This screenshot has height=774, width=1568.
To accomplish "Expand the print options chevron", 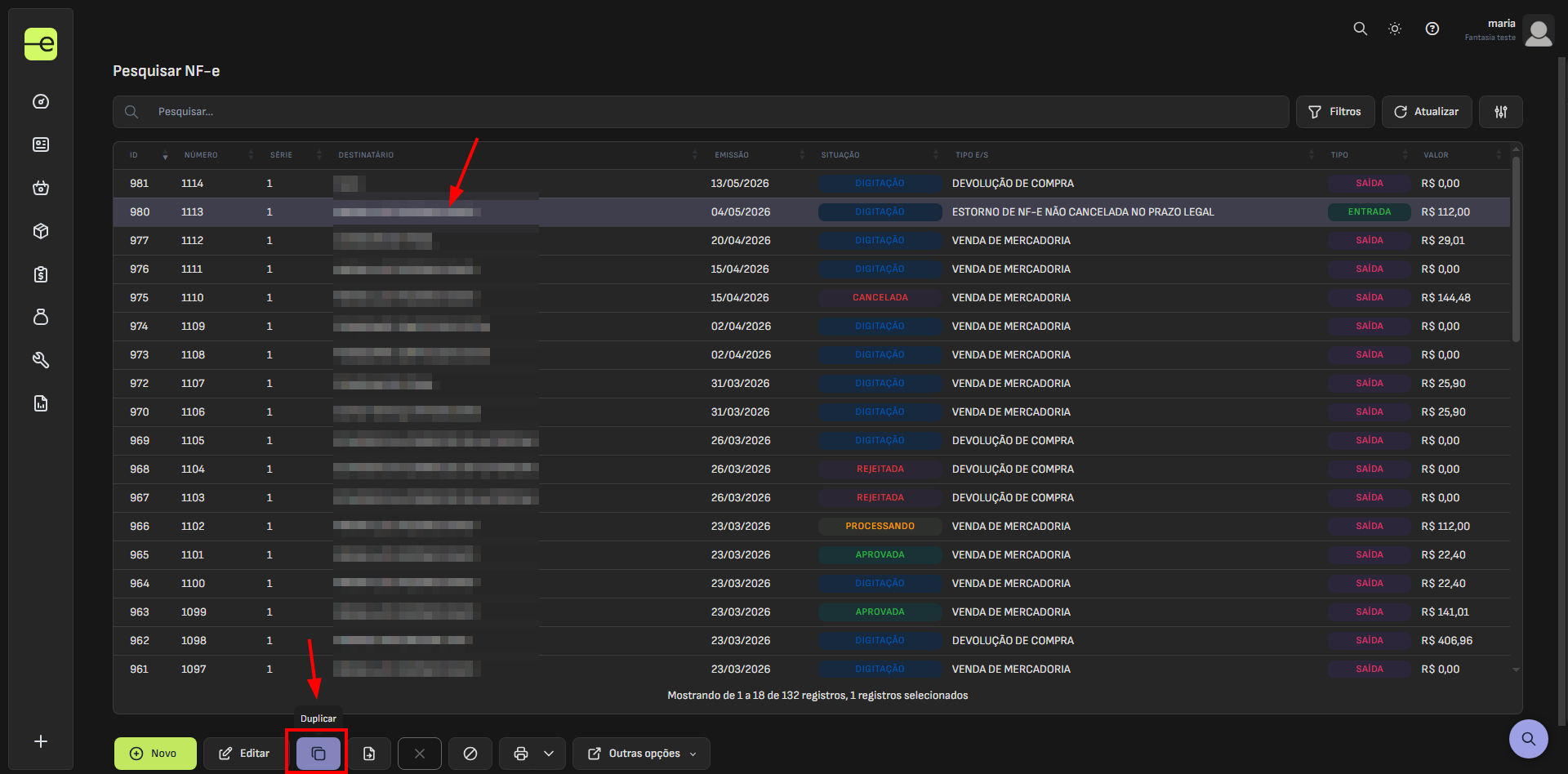I will tap(549, 754).
